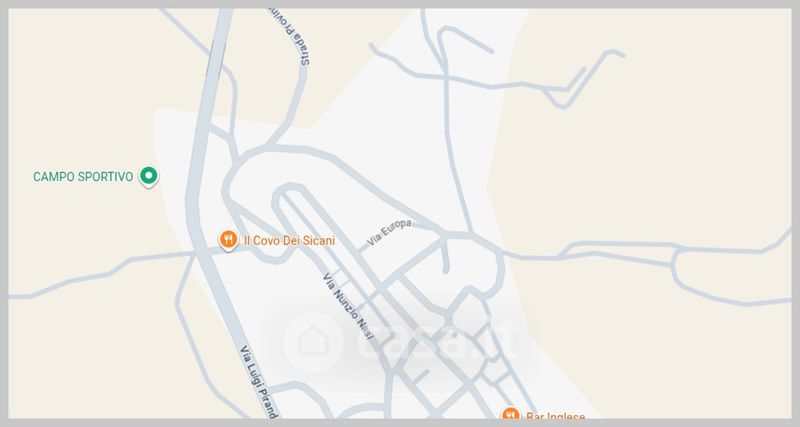Click the Via Europa street label

pyautogui.click(x=389, y=233)
